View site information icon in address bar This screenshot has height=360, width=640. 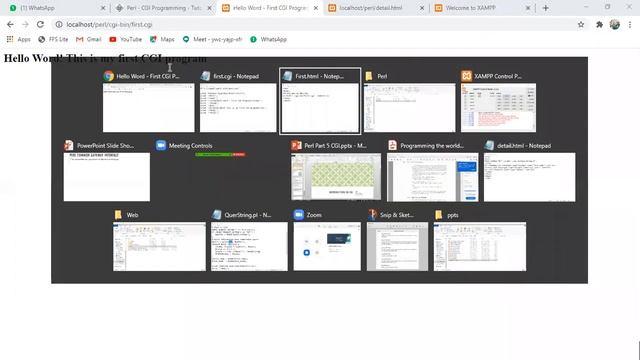(x=59, y=24)
